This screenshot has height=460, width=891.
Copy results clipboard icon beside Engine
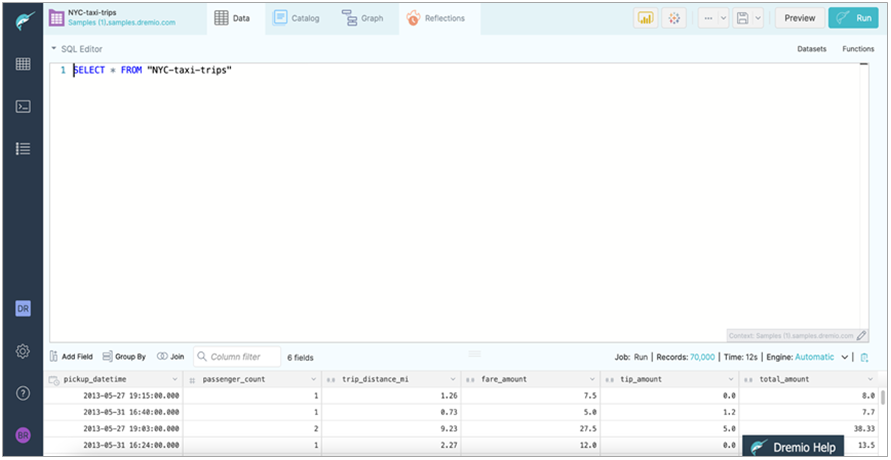(x=864, y=357)
